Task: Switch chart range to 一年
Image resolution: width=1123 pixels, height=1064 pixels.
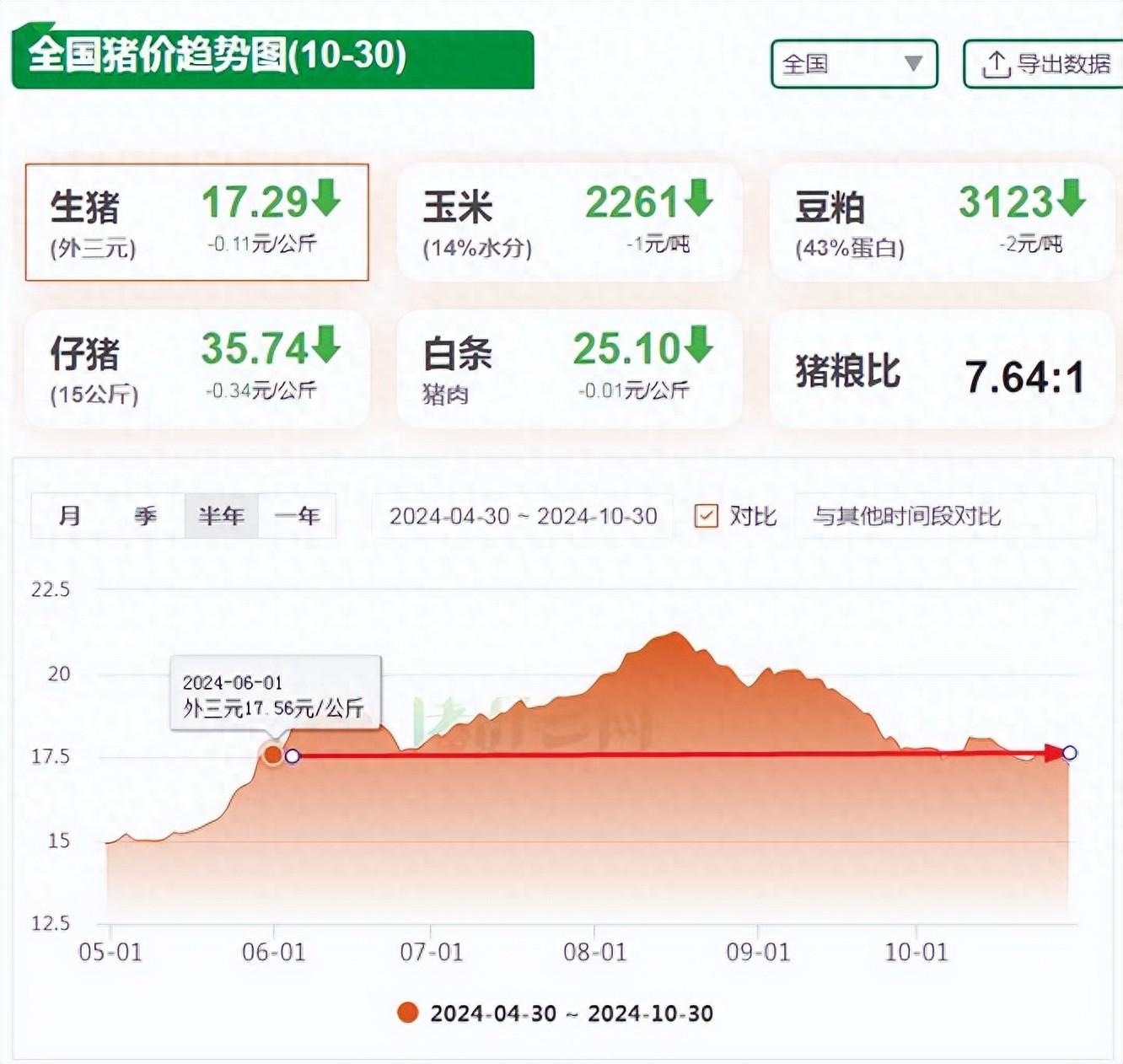Action: [x=298, y=515]
